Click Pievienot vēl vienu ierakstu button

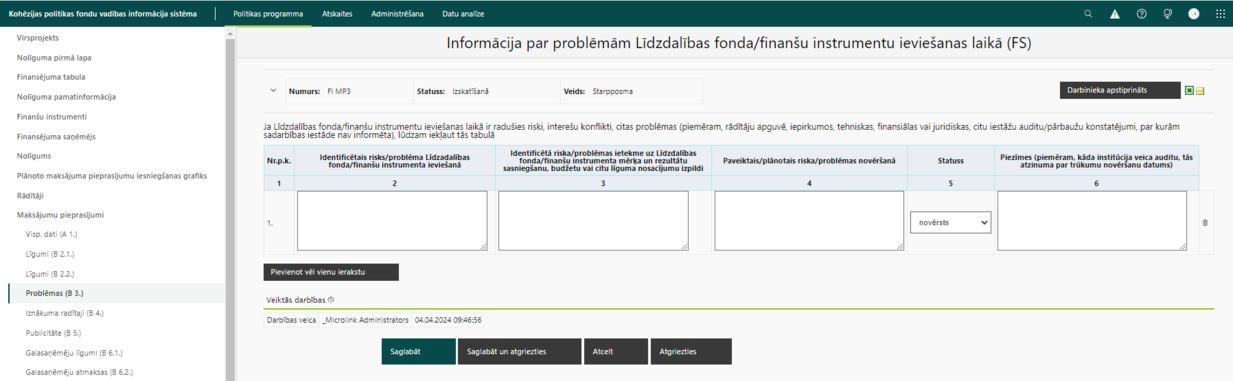click(331, 272)
